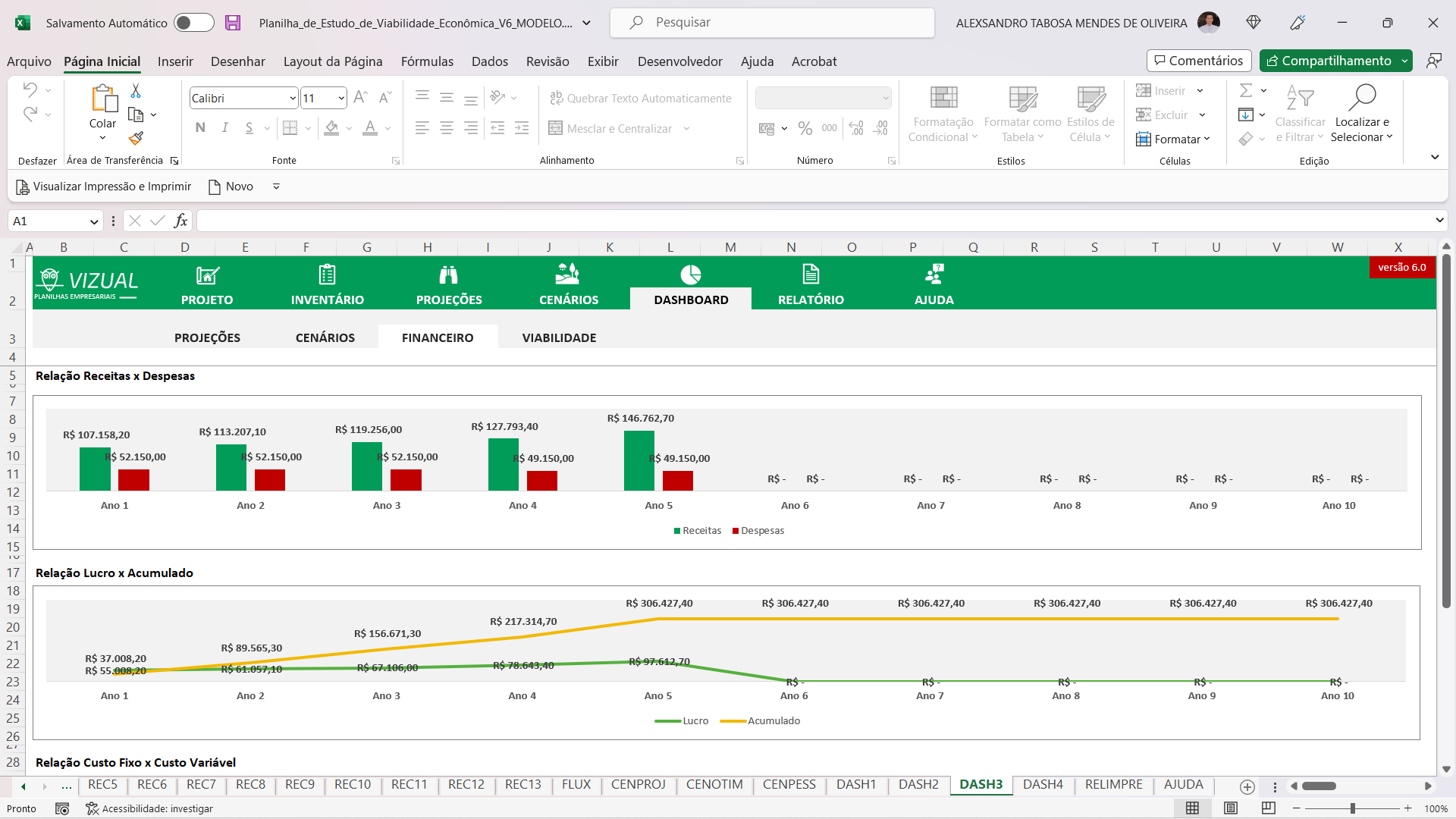Click the CENÁRIOS navigation icon
This screenshot has width=1456, height=819.
(568, 273)
